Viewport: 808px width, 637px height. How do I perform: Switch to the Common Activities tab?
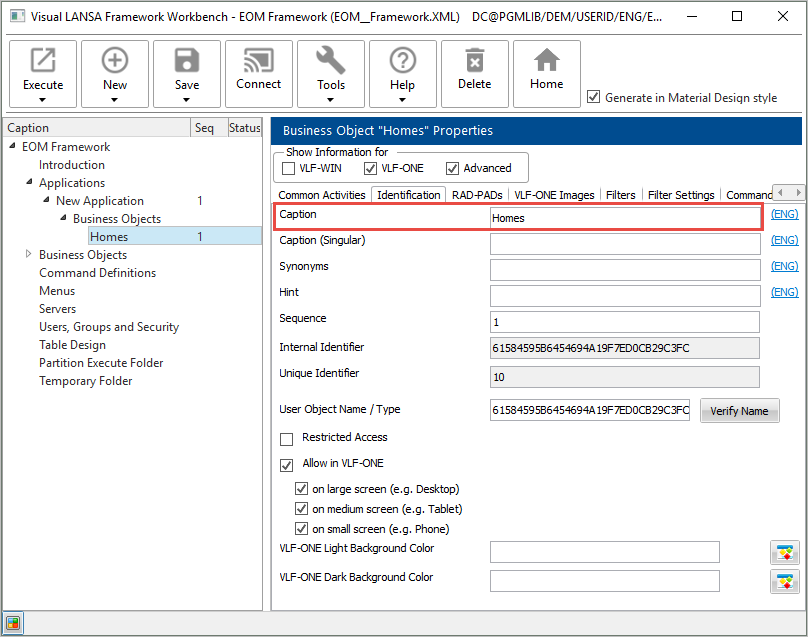322,195
